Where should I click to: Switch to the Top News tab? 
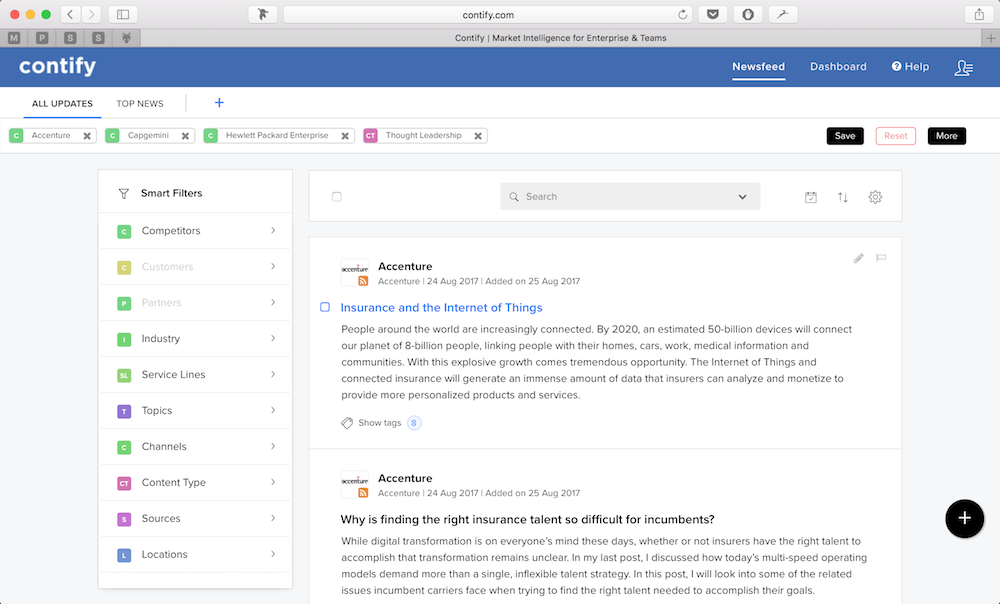point(140,104)
